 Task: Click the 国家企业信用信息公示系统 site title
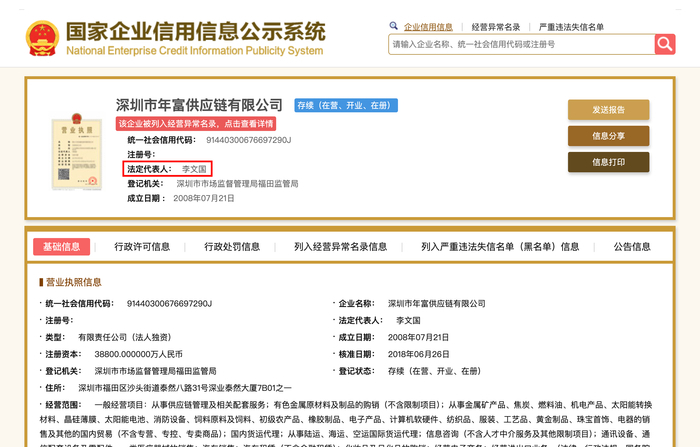pyautogui.click(x=195, y=30)
